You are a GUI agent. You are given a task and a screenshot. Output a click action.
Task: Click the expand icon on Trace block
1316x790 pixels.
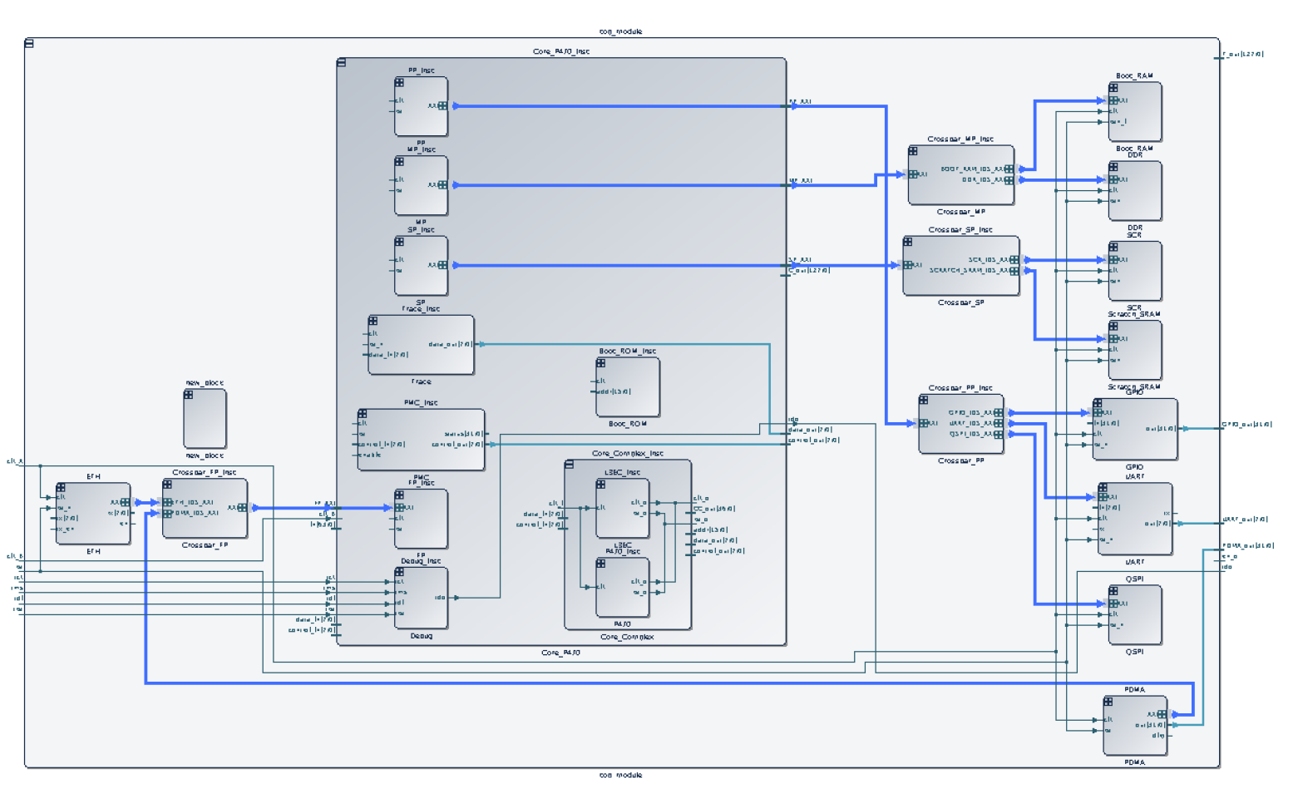click(375, 322)
